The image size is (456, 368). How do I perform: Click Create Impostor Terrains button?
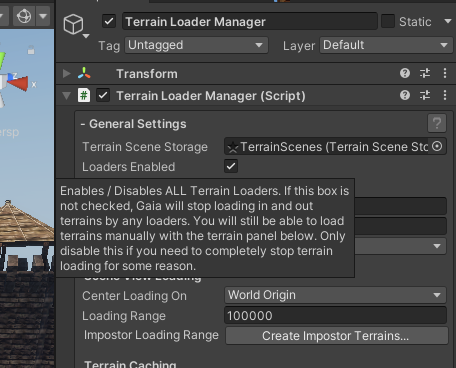pyautogui.click(x=337, y=336)
